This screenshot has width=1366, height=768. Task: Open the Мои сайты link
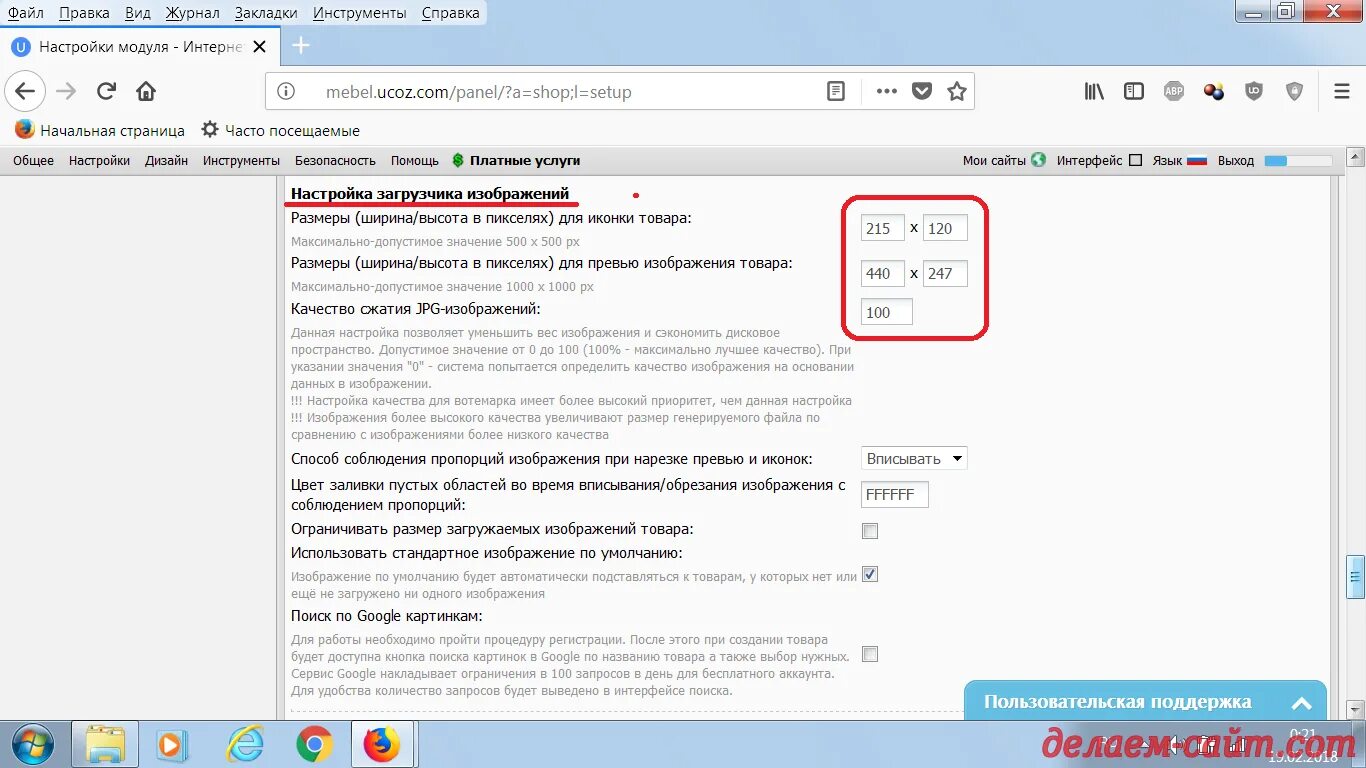994,160
